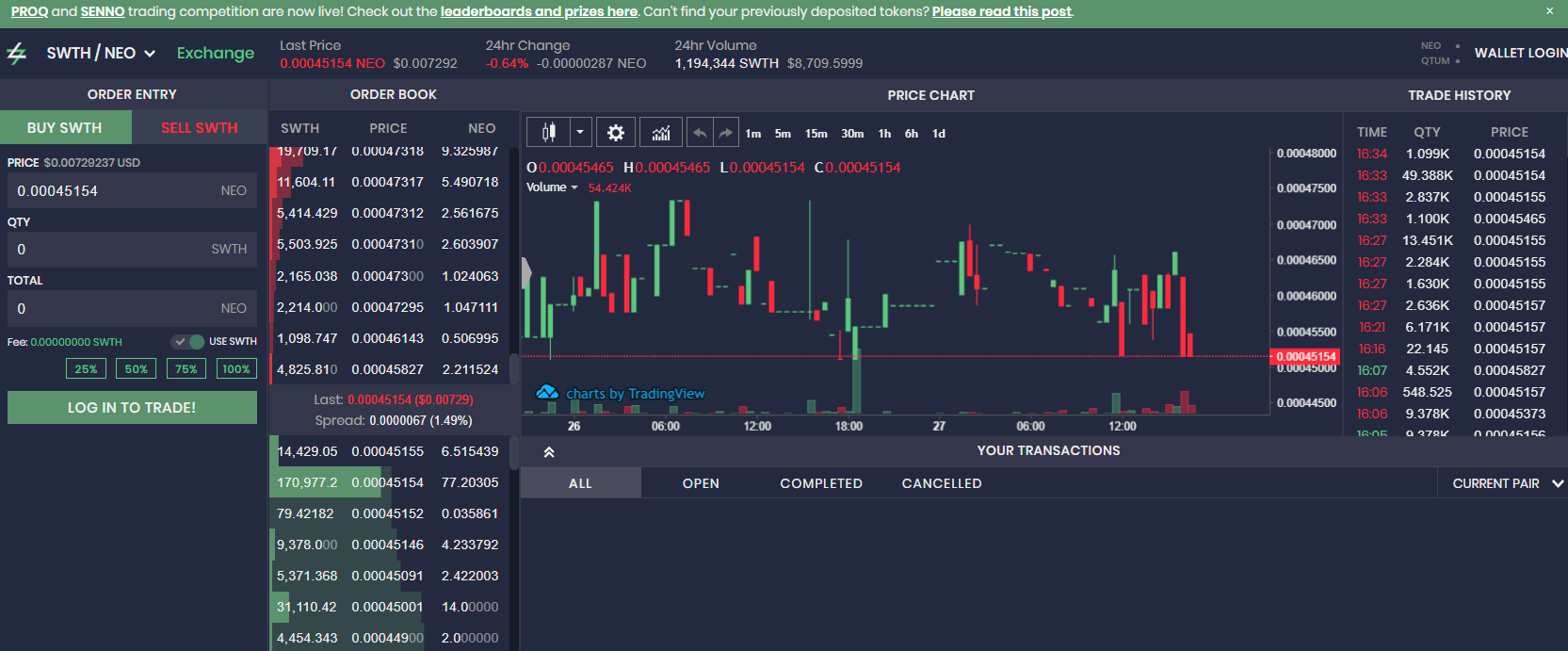
Task: Click buy order price 0.00045155
Action: [x=387, y=451]
